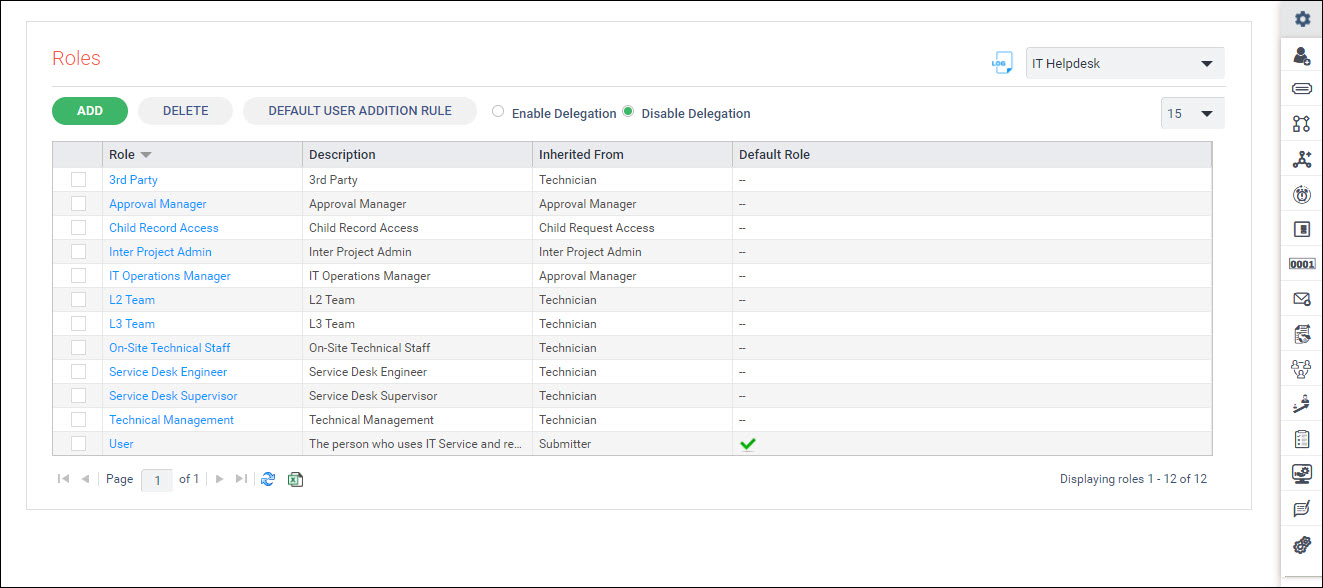Image resolution: width=1323 pixels, height=588 pixels.
Task: Tick the checkbox for 3rd Party role
Action: [x=78, y=180]
